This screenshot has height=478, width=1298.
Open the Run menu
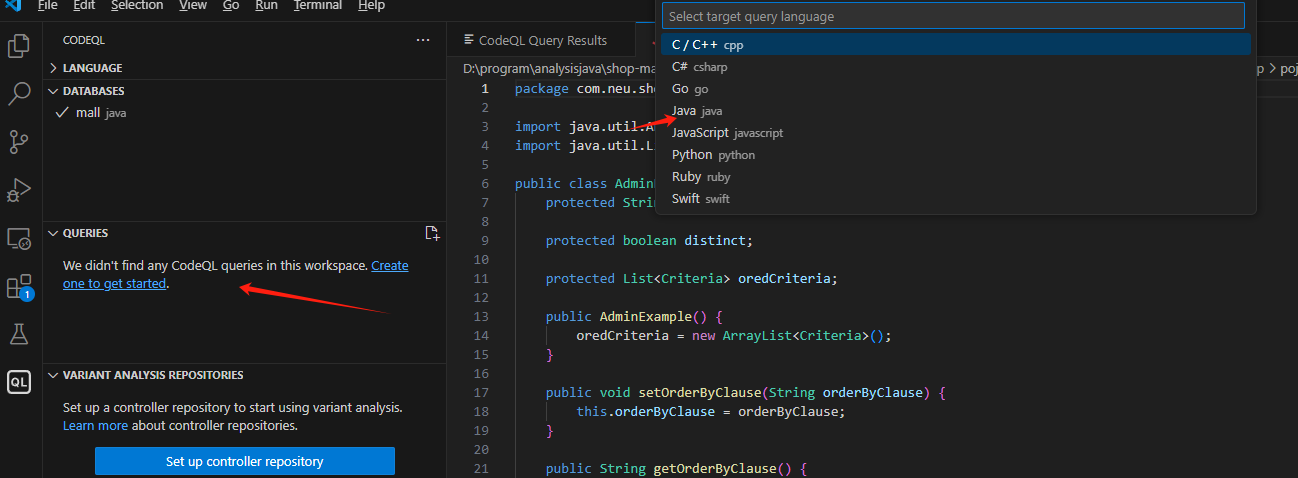coord(267,5)
